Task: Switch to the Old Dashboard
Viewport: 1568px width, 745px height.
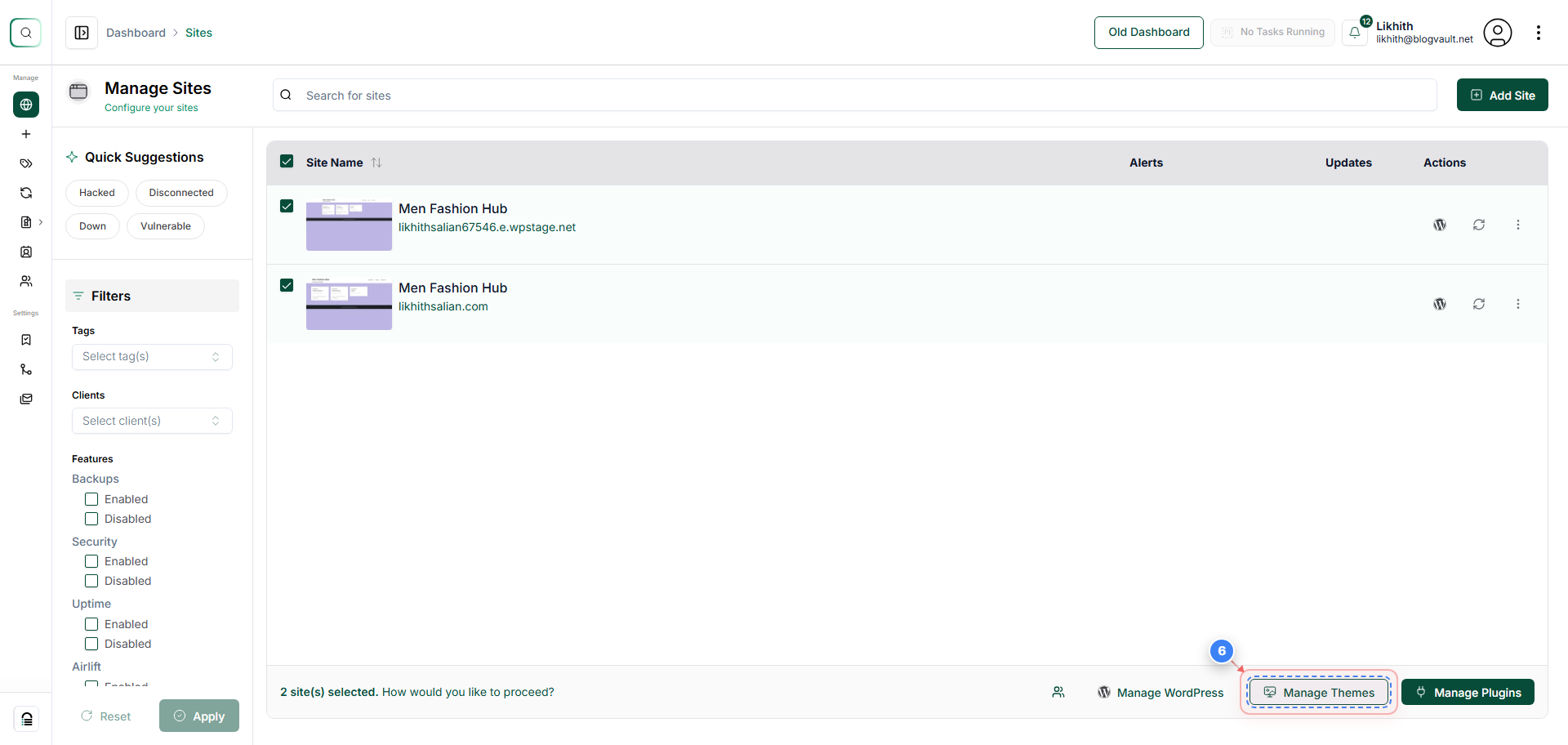Action: 1148,32
